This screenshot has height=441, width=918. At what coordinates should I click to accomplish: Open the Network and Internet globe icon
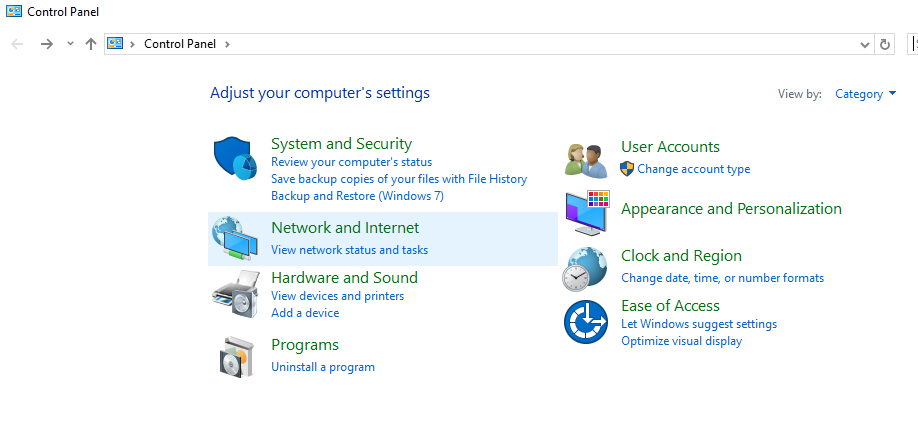click(235, 239)
